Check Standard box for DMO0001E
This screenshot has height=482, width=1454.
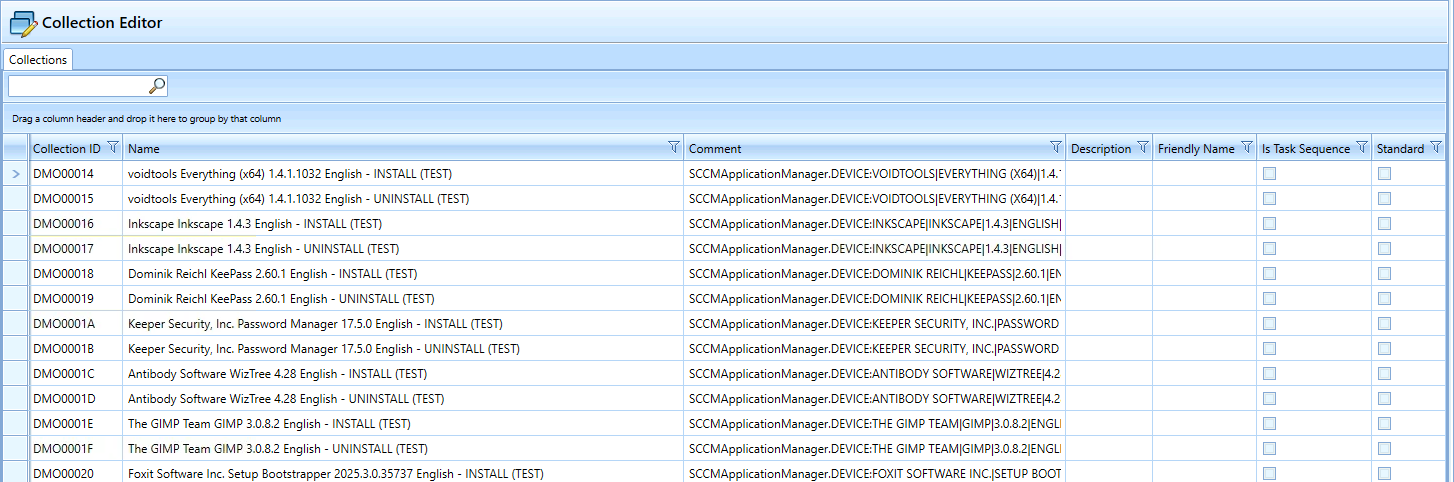pos(1384,424)
